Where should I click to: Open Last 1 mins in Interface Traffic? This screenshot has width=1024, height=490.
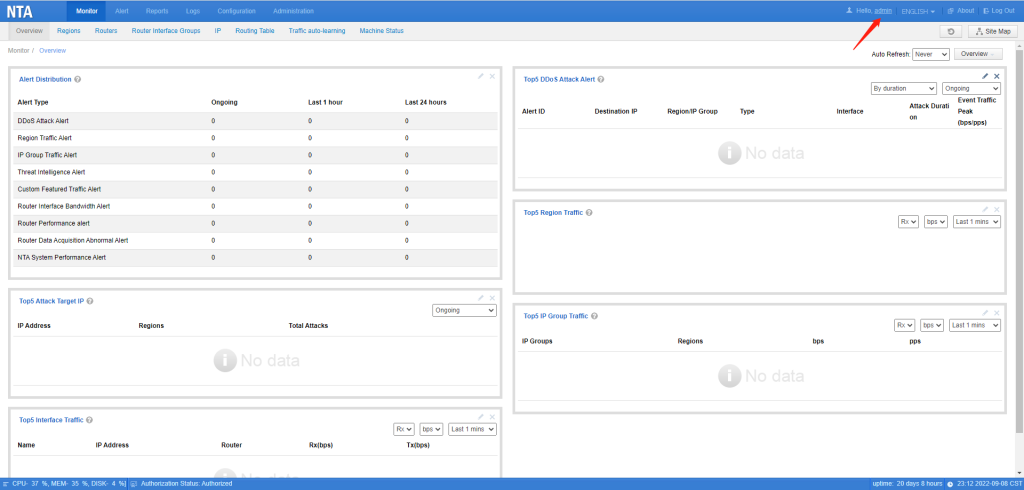[472, 429]
